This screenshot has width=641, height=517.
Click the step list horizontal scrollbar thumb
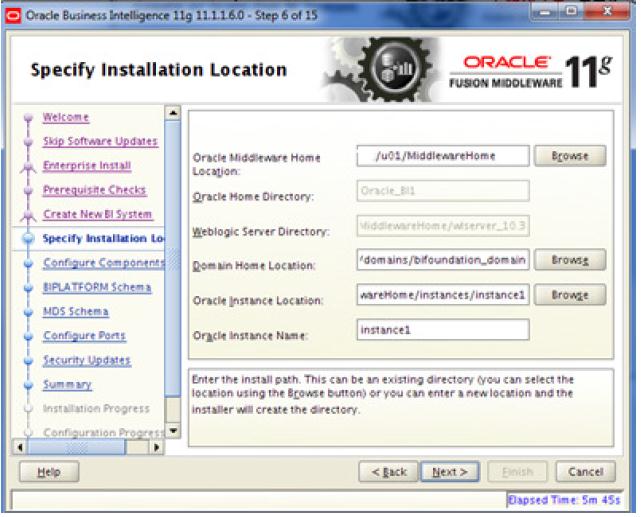pos(76,447)
